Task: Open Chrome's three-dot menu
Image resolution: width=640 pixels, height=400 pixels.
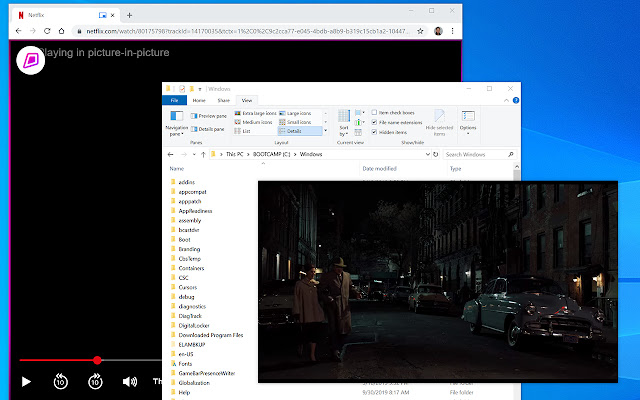Action: tap(452, 31)
